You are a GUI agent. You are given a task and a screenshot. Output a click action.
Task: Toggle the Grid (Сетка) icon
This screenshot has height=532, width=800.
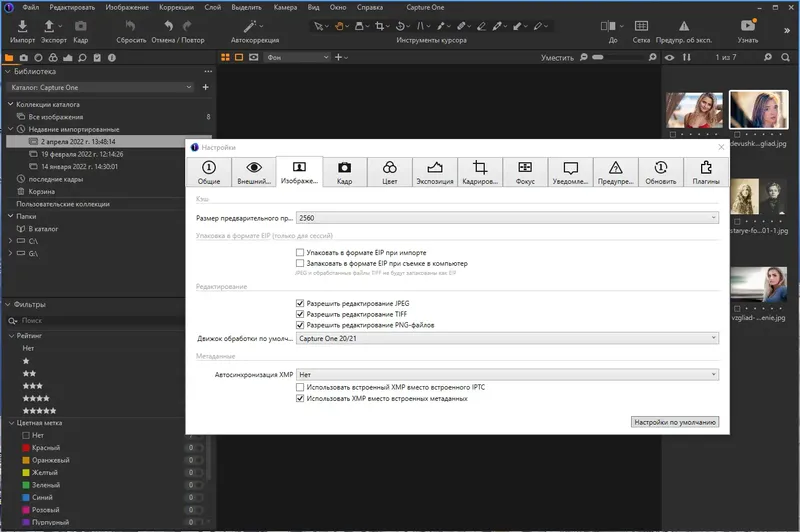[641, 26]
